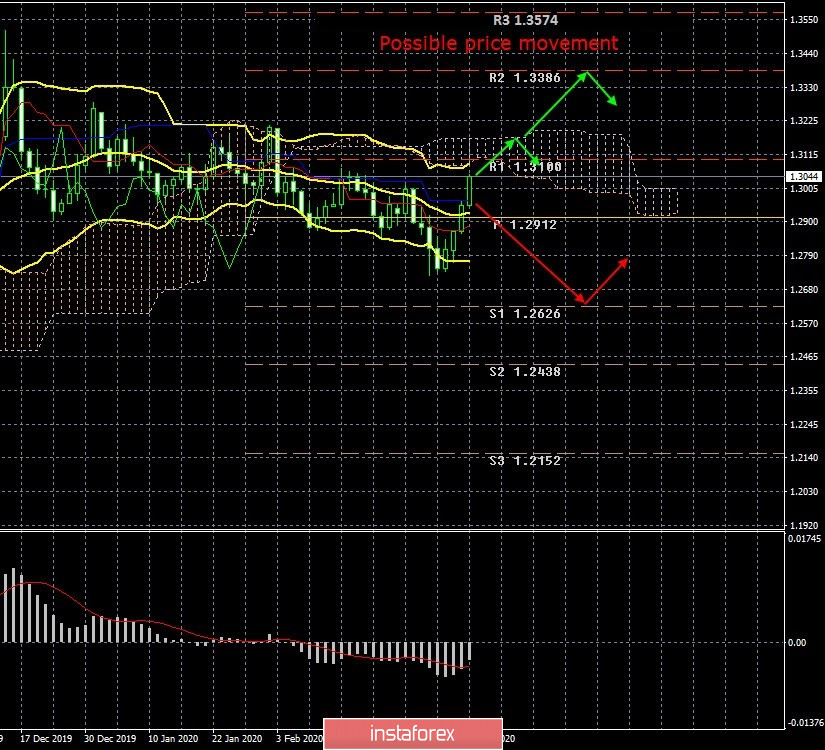Click the current price tag 1.3044
Image resolution: width=825 pixels, height=750 pixels.
click(x=801, y=177)
